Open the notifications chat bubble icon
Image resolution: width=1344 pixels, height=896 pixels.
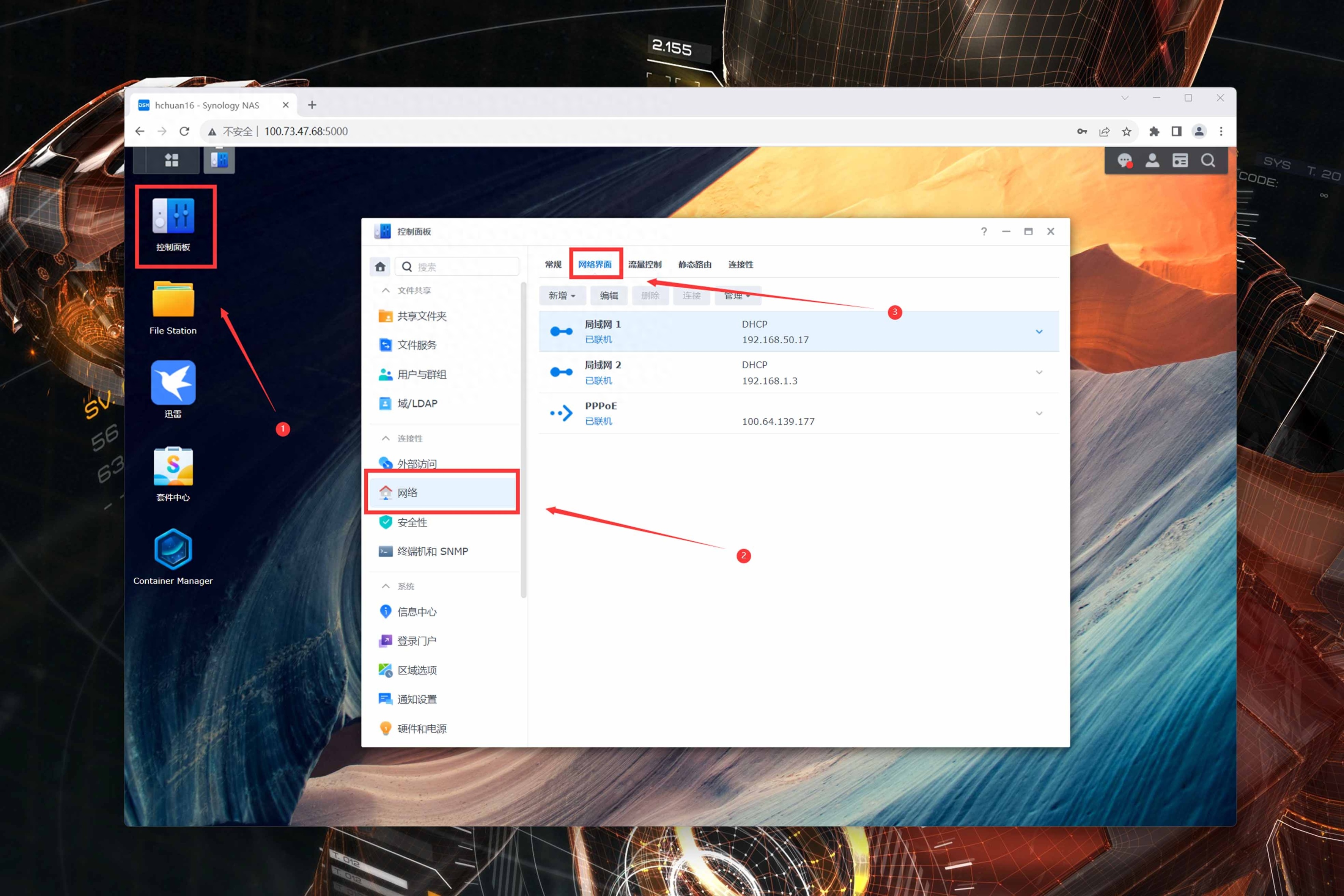[x=1124, y=160]
